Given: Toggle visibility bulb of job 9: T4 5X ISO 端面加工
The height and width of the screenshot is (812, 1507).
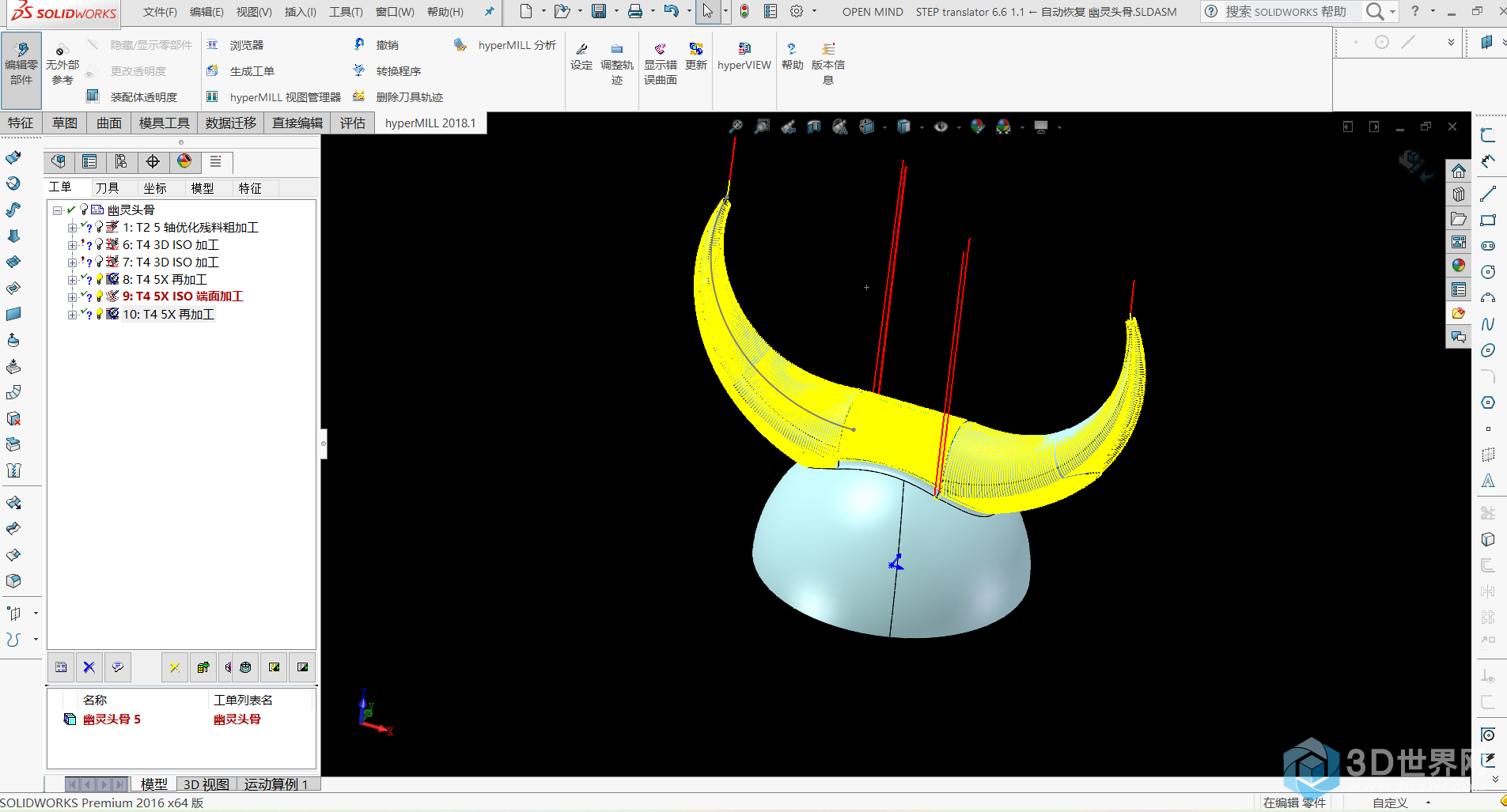Looking at the screenshot, I should click(x=100, y=296).
